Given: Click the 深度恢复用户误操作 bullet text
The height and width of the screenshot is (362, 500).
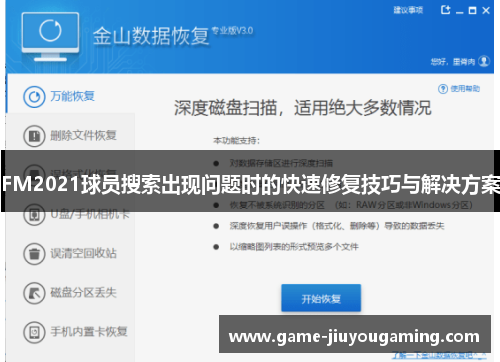Looking at the screenshot, I should (337, 226).
